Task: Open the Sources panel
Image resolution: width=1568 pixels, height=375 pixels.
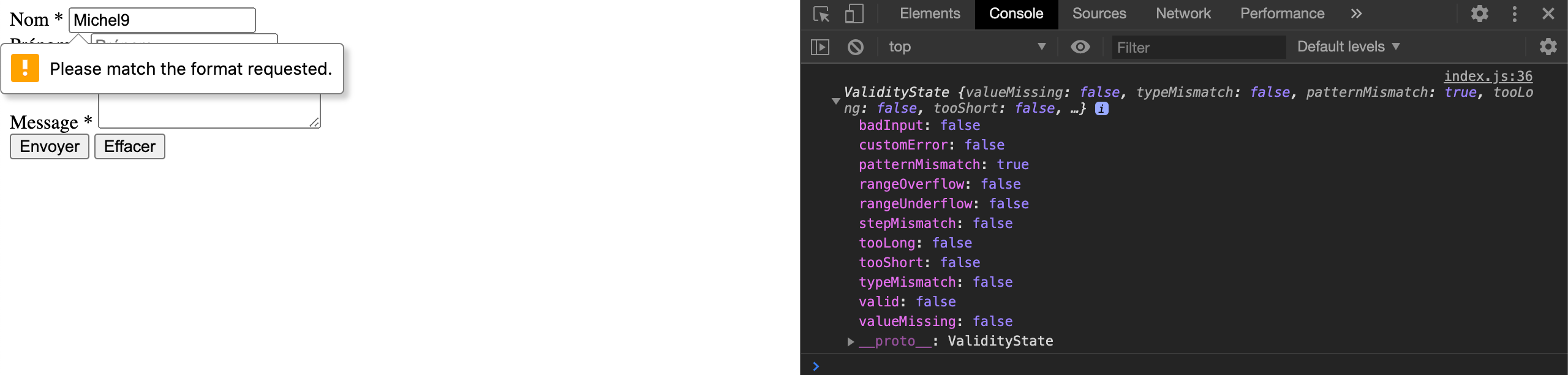Action: [x=1098, y=13]
